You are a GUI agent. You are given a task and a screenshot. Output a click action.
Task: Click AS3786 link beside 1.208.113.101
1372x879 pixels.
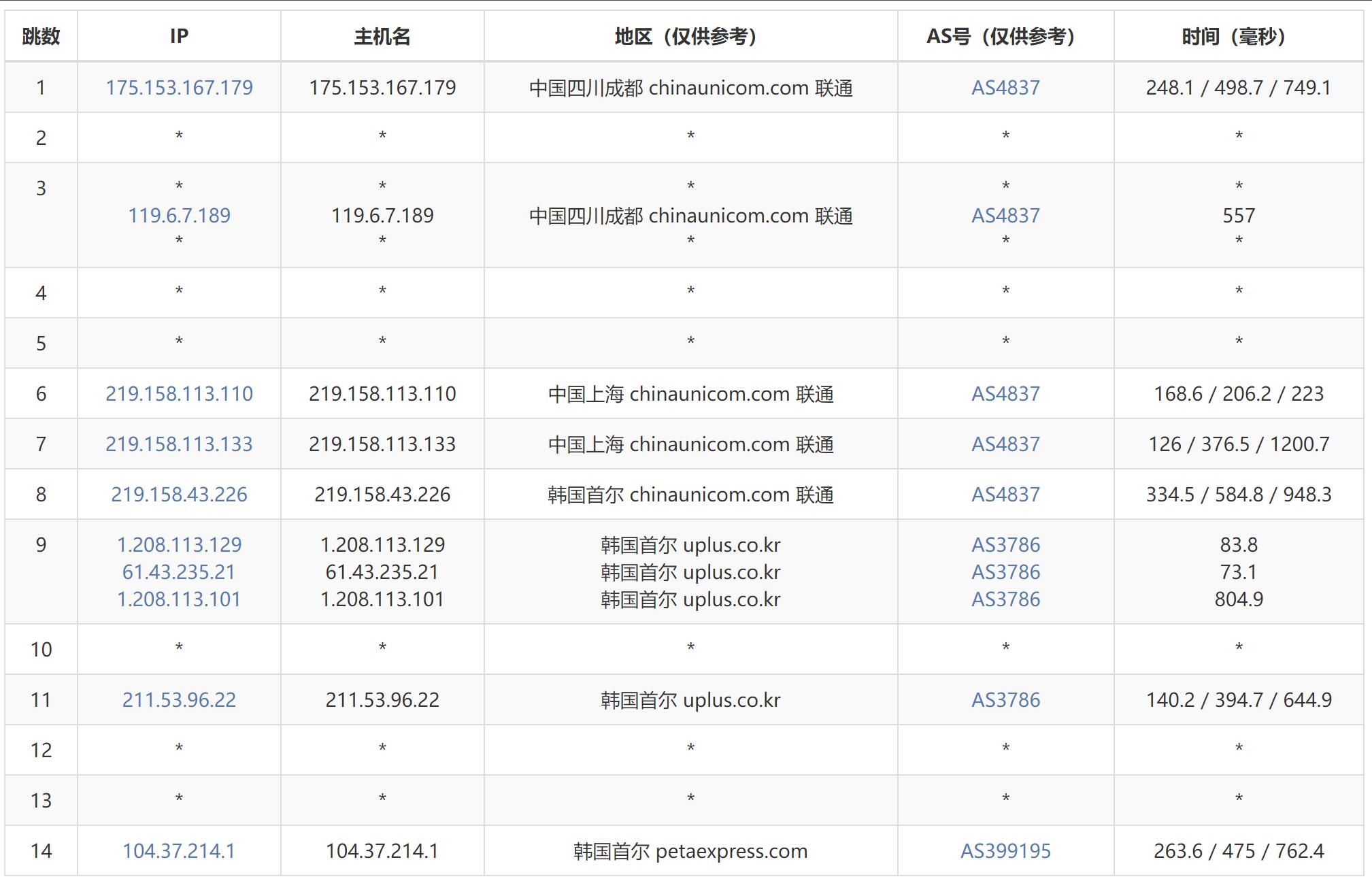pos(1005,599)
